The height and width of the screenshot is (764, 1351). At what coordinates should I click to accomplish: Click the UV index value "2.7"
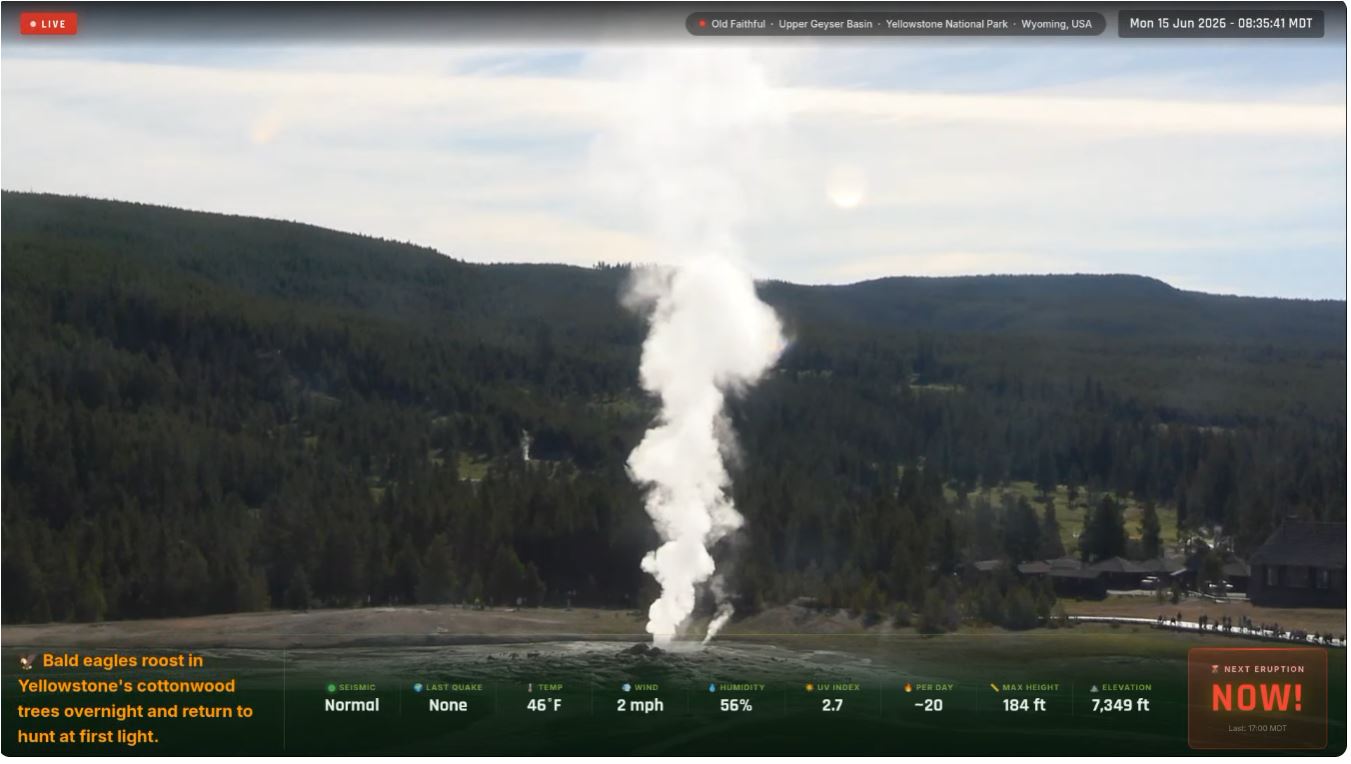pos(832,705)
